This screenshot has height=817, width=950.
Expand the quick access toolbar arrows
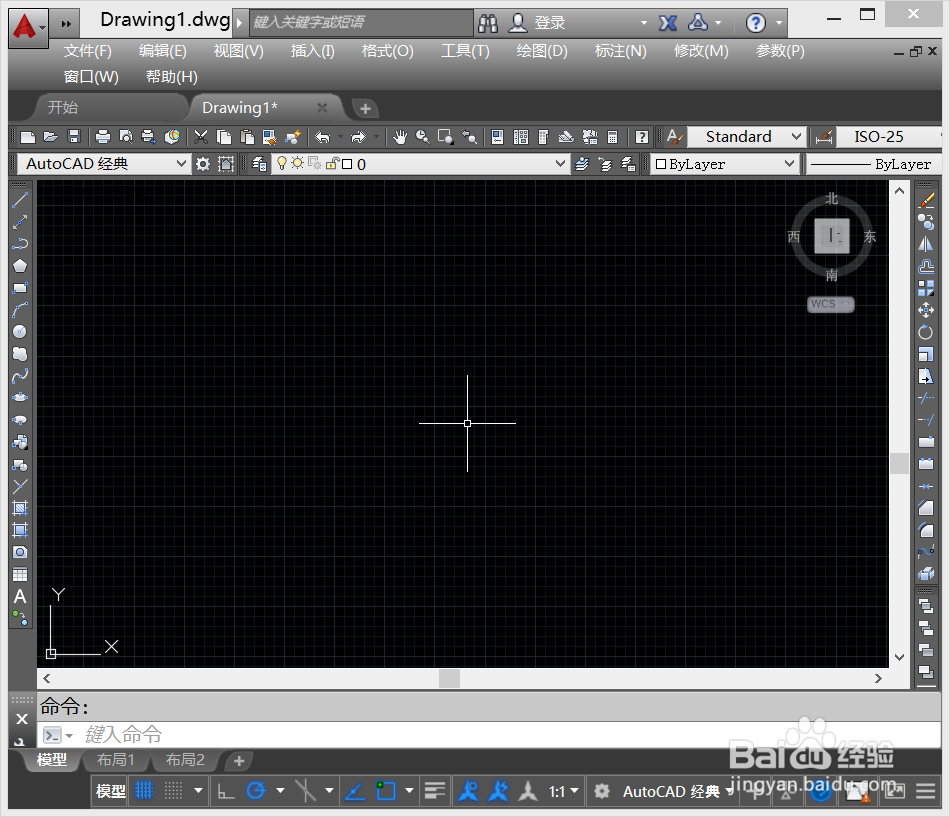click(x=66, y=24)
